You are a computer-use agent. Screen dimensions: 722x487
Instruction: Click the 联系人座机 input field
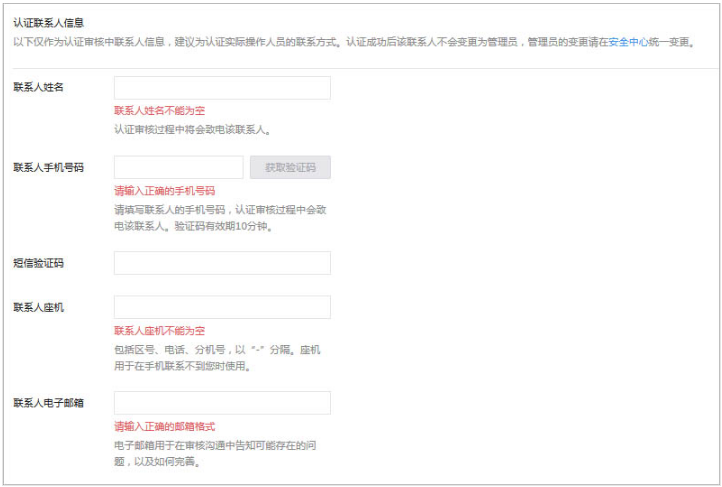222,307
